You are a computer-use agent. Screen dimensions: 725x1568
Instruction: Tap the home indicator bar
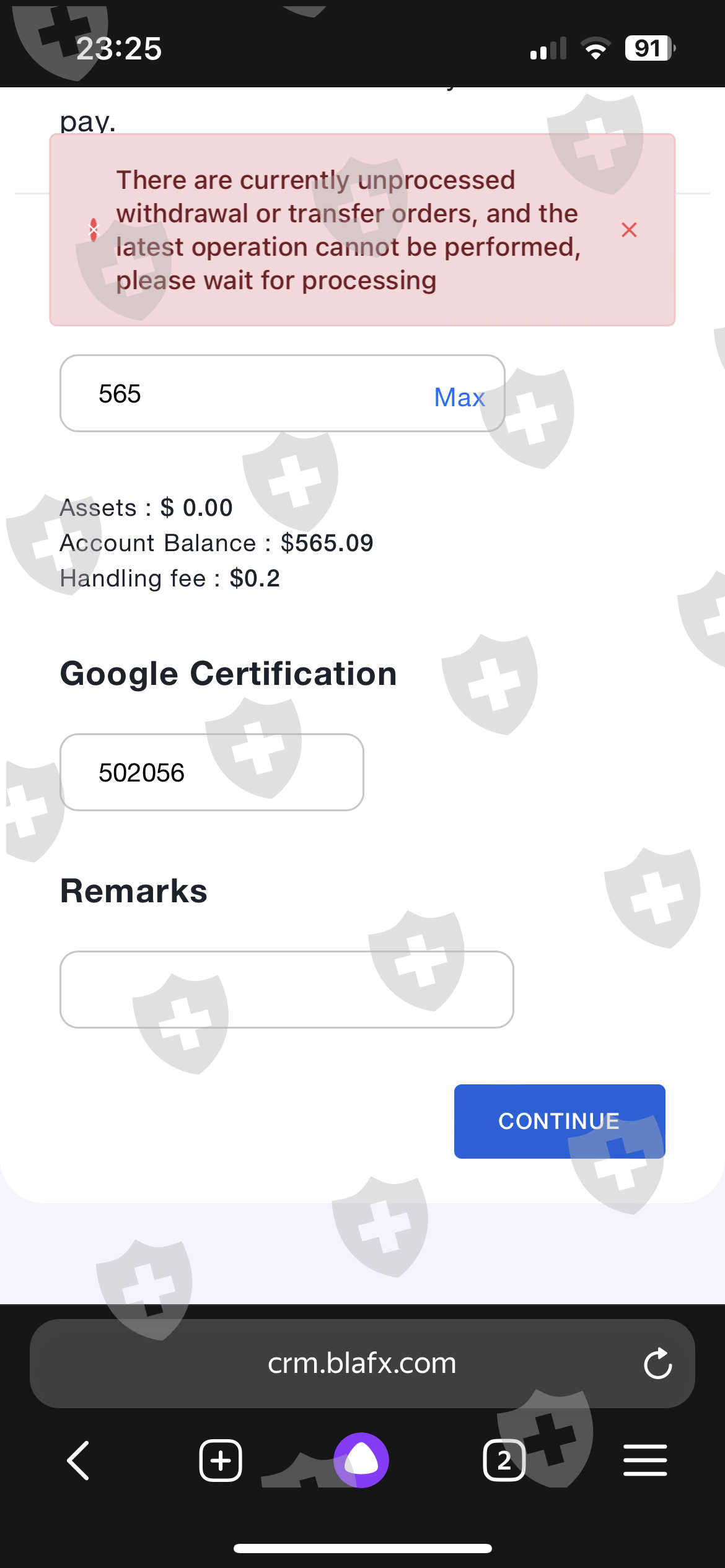pos(362,1548)
